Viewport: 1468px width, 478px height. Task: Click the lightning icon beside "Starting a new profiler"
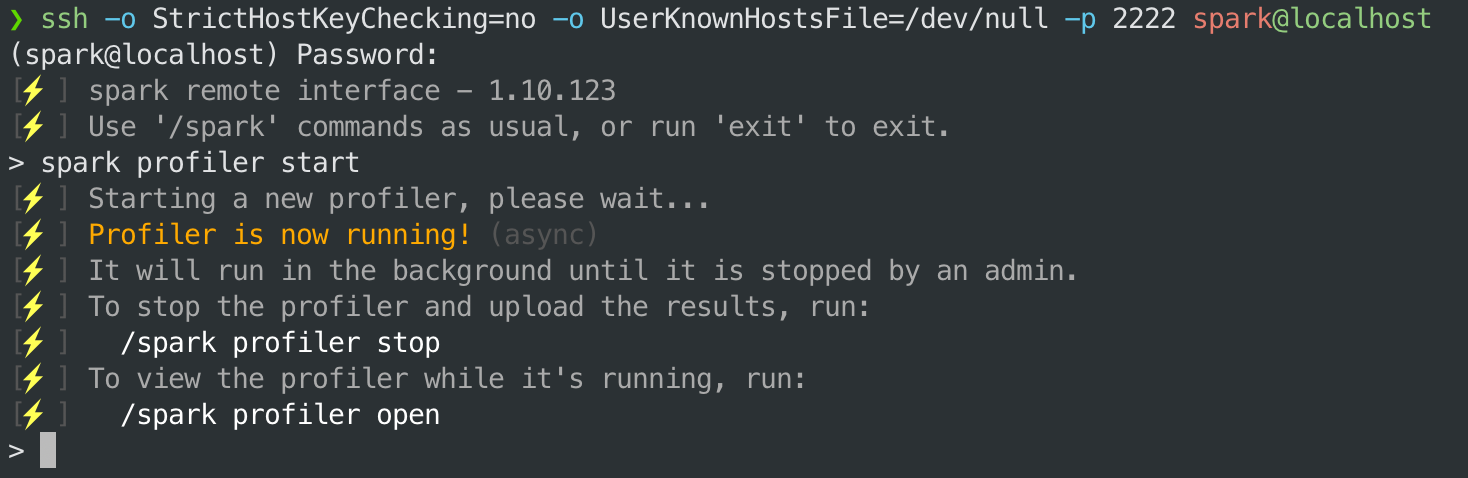click(x=33, y=199)
